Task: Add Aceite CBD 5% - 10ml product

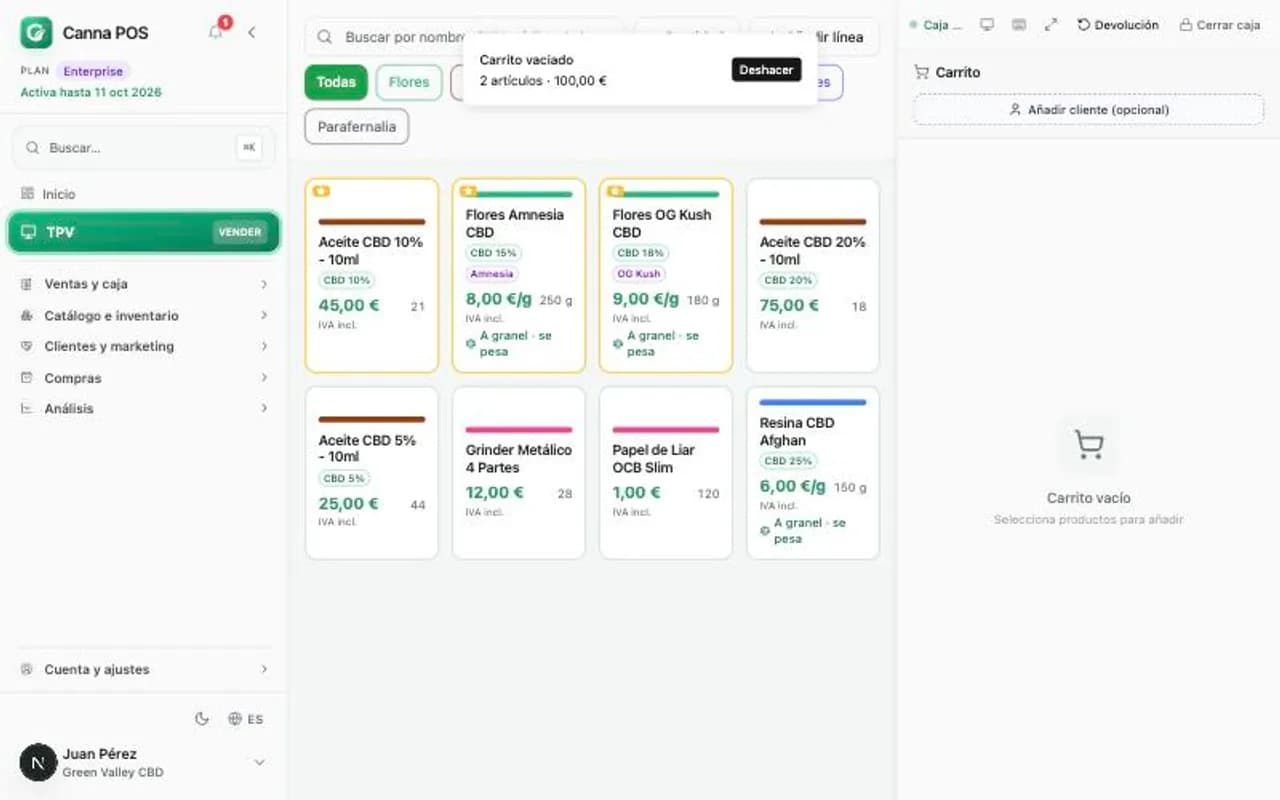Action: (x=372, y=473)
